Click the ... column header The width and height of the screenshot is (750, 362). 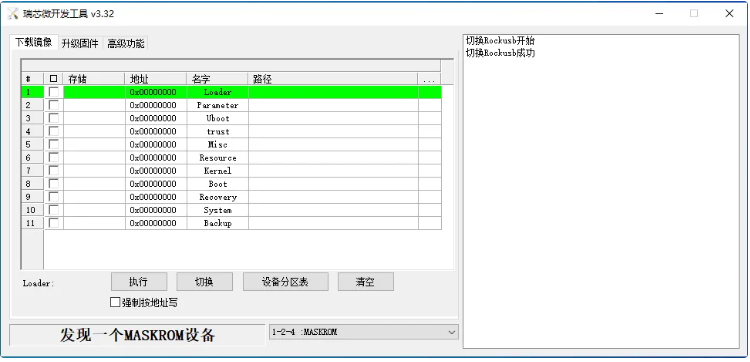pyautogui.click(x=429, y=79)
